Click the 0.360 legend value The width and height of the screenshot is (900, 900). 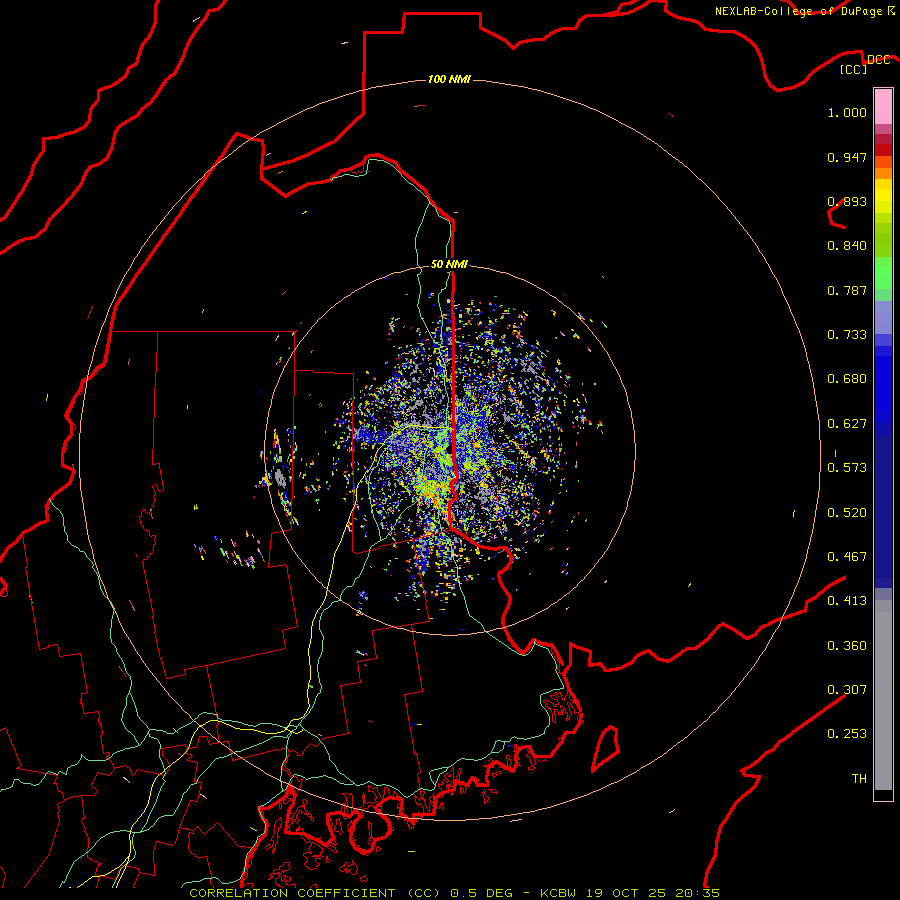coord(847,646)
